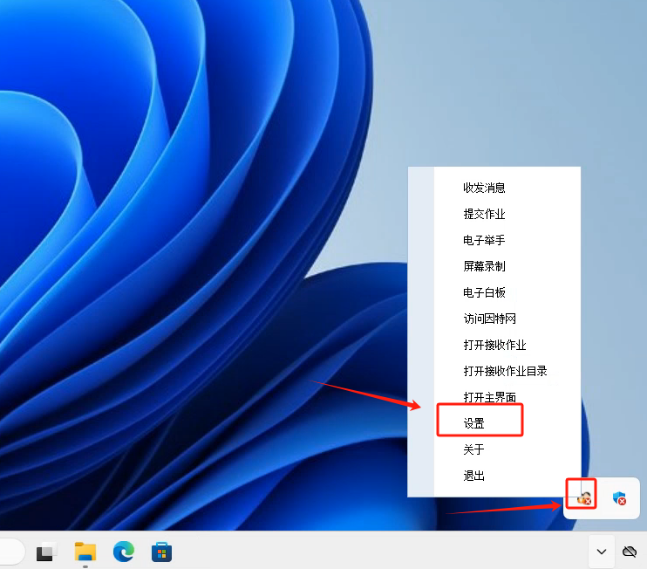The width and height of the screenshot is (647, 569).
Task: Start 屏幕录制 from the menu
Action: [484, 266]
